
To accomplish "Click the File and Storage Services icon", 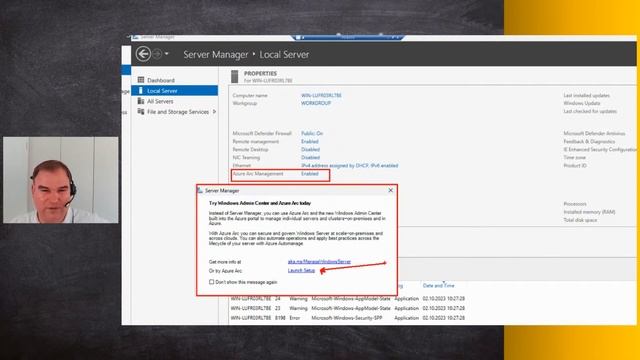I will point(141,111).
